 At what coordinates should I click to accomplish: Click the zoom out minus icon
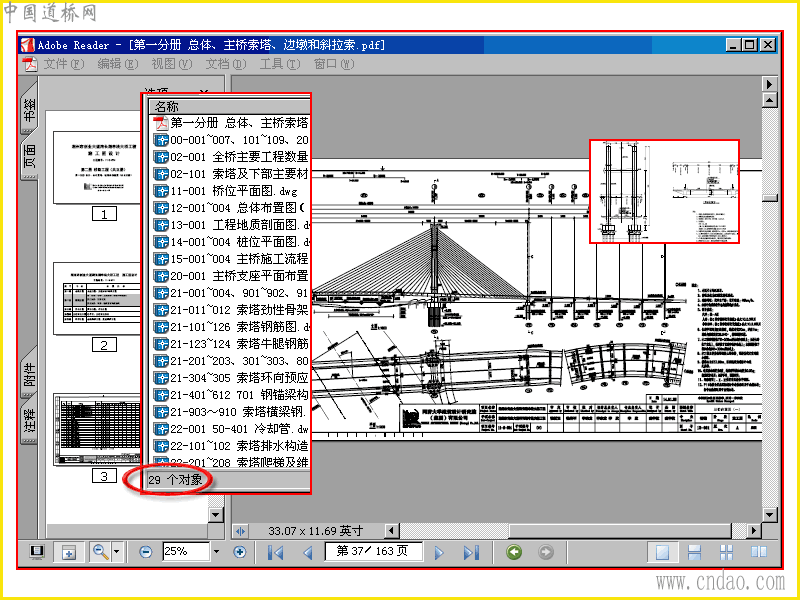(x=145, y=552)
